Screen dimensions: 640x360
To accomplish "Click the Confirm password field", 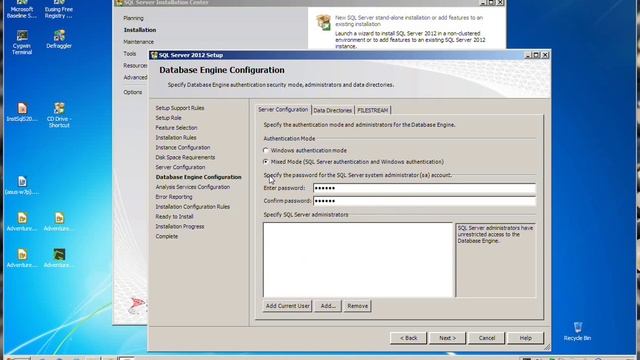I will (x=424, y=201).
